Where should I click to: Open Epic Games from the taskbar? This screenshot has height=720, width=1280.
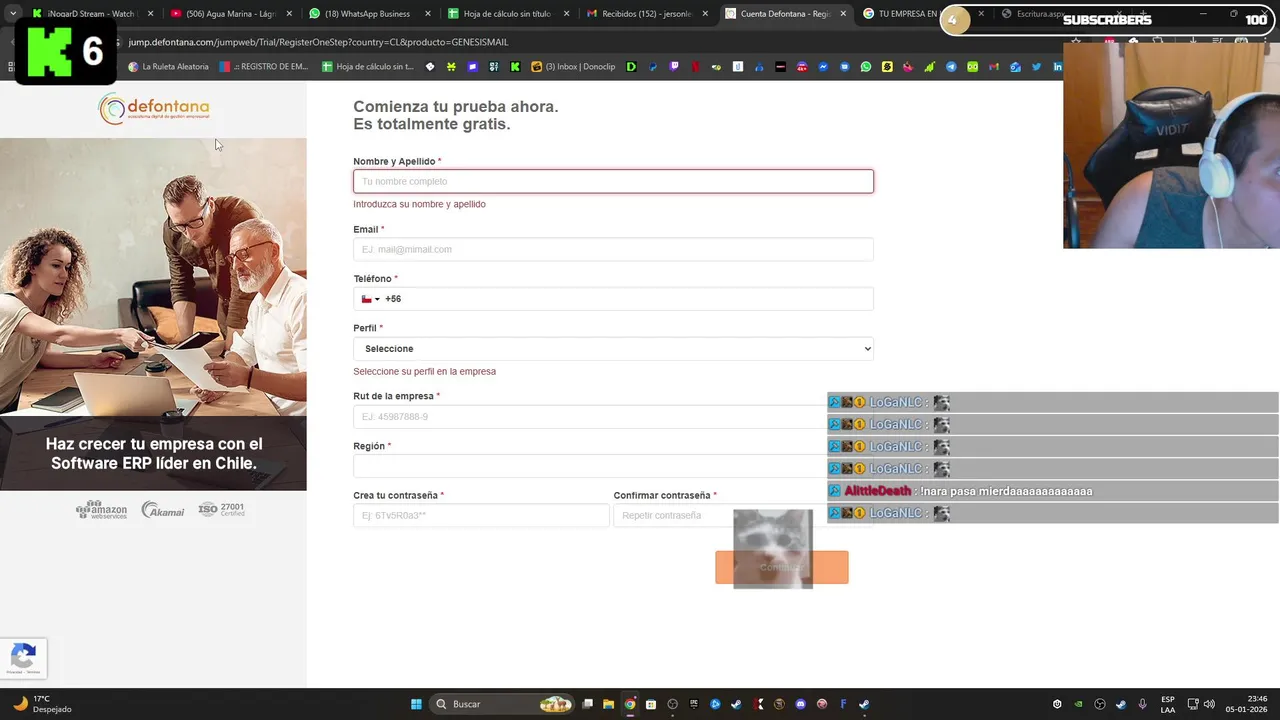(694, 704)
